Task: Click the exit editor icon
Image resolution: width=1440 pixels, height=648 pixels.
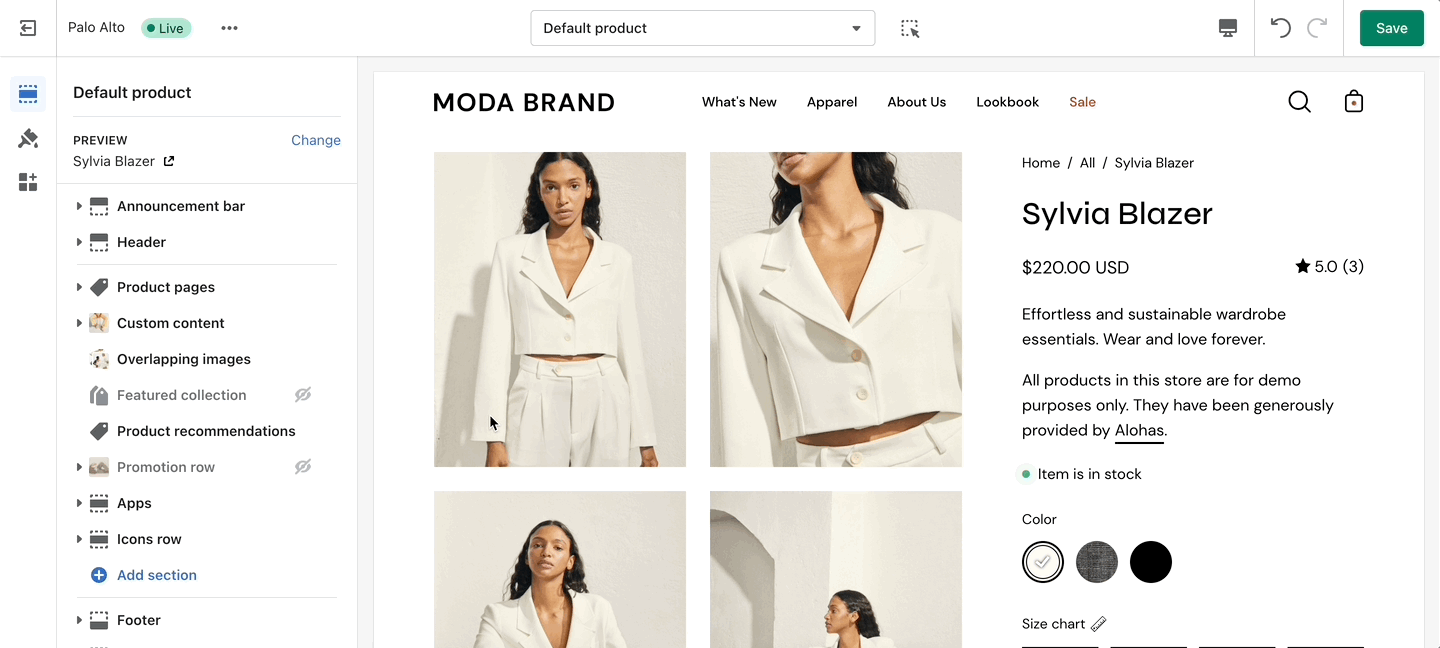Action: click(x=28, y=28)
